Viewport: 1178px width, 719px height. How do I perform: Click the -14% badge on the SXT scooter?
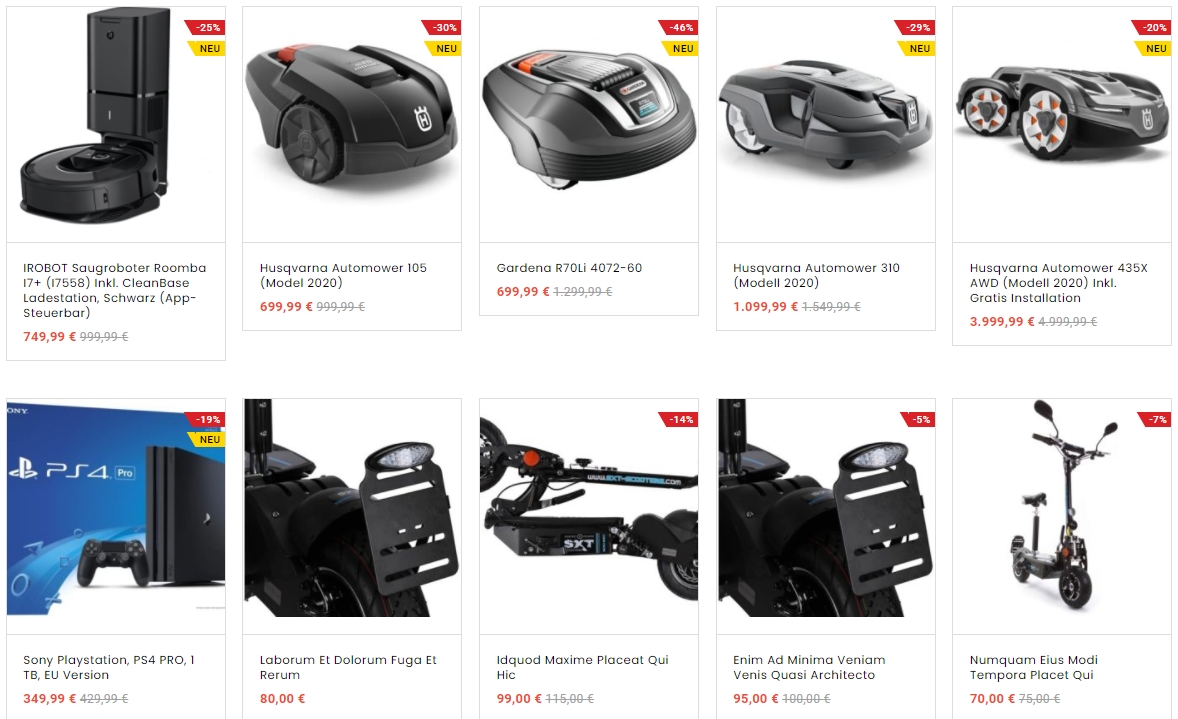tap(679, 419)
